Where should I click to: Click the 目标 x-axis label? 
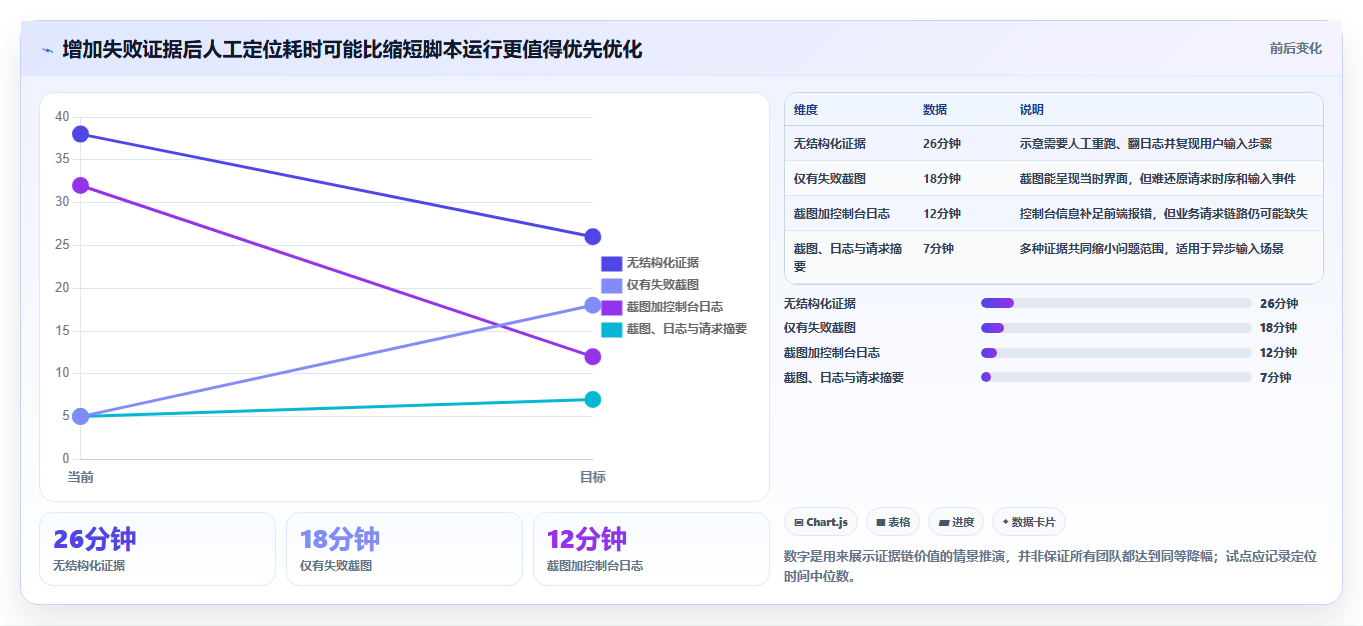[592, 477]
